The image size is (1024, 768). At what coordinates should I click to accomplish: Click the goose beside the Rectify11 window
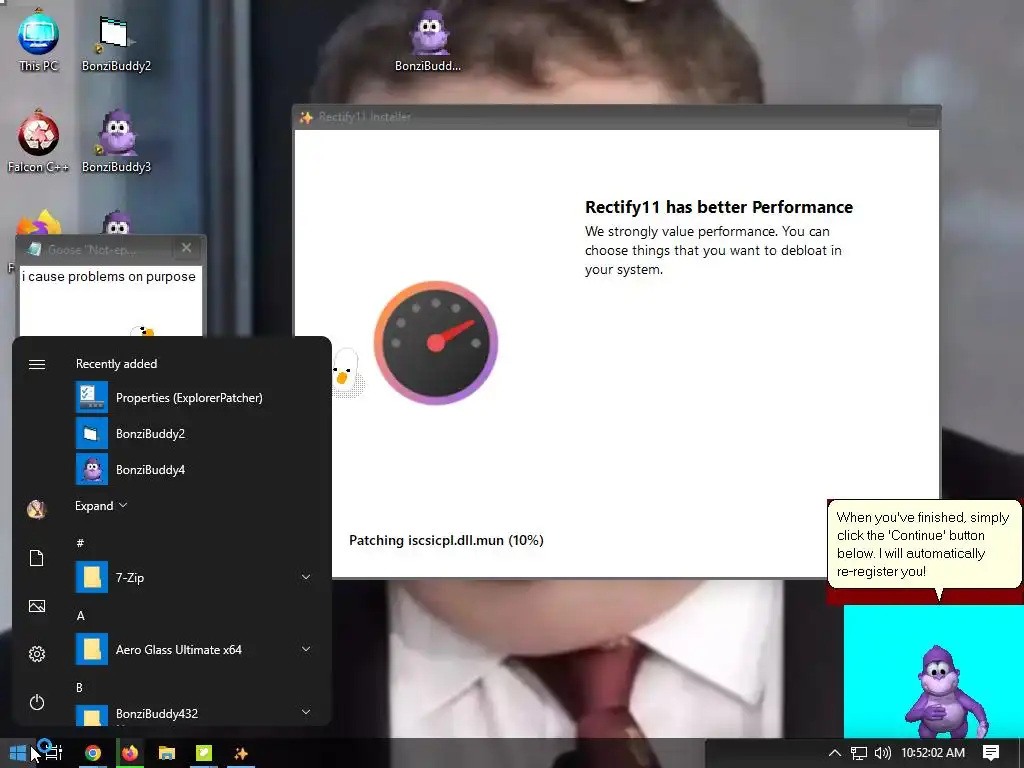click(346, 372)
